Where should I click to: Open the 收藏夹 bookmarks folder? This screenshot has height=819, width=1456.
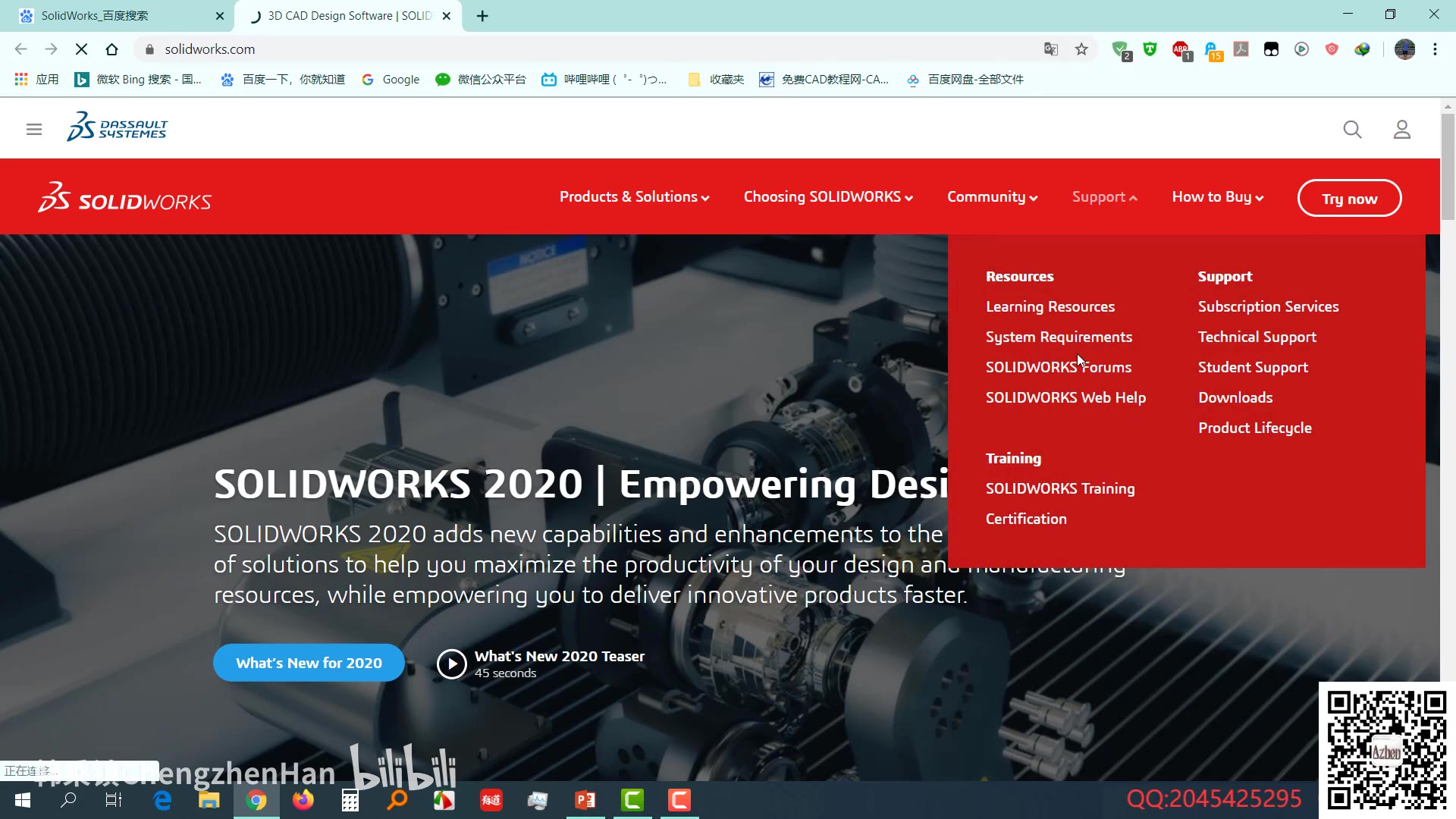716,79
